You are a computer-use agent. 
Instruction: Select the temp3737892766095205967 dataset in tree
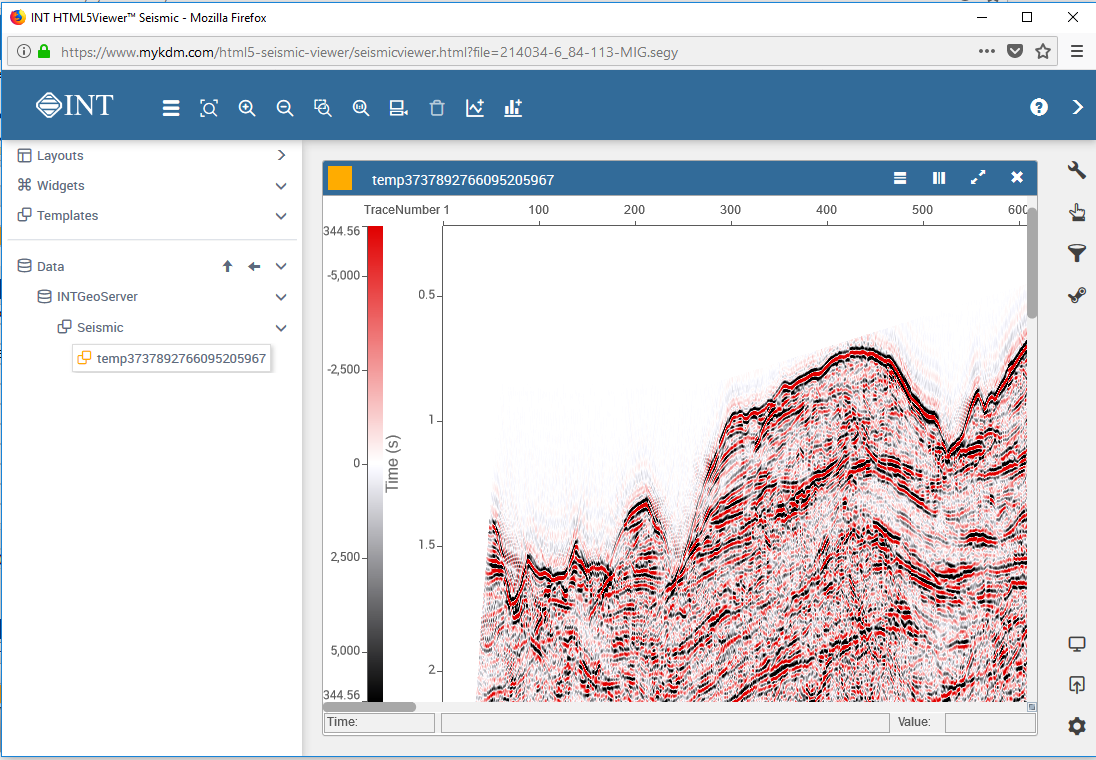tap(172, 359)
